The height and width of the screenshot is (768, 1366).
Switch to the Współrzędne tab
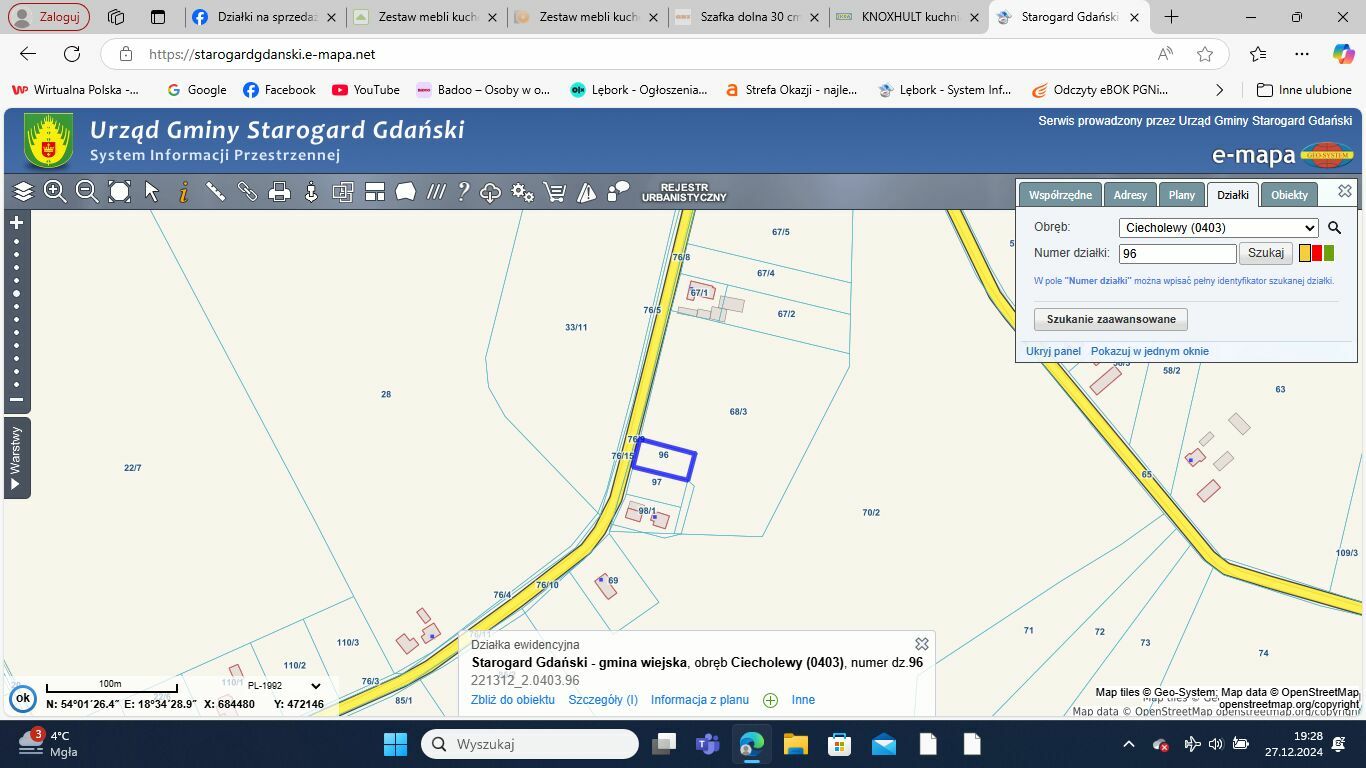pos(1060,195)
